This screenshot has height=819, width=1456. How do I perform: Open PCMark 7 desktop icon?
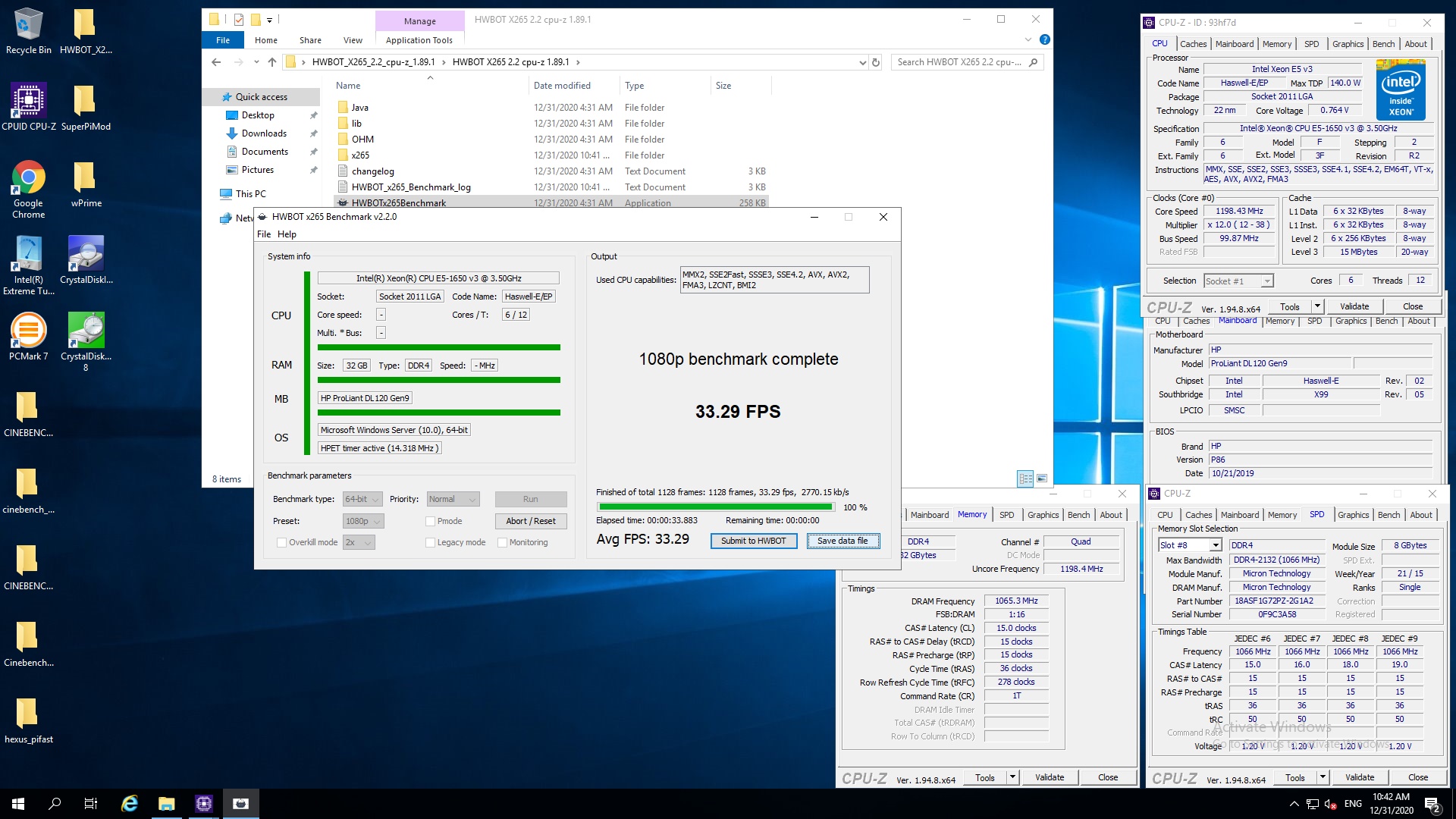(x=28, y=337)
